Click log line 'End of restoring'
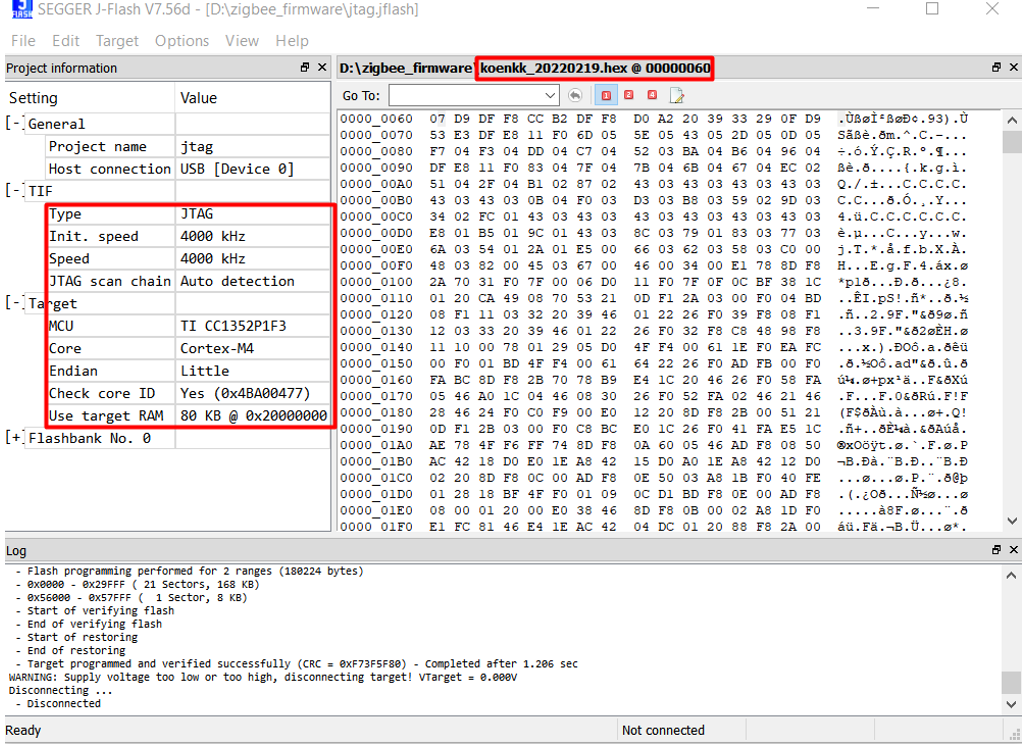This screenshot has height=744, width=1022. [76, 650]
